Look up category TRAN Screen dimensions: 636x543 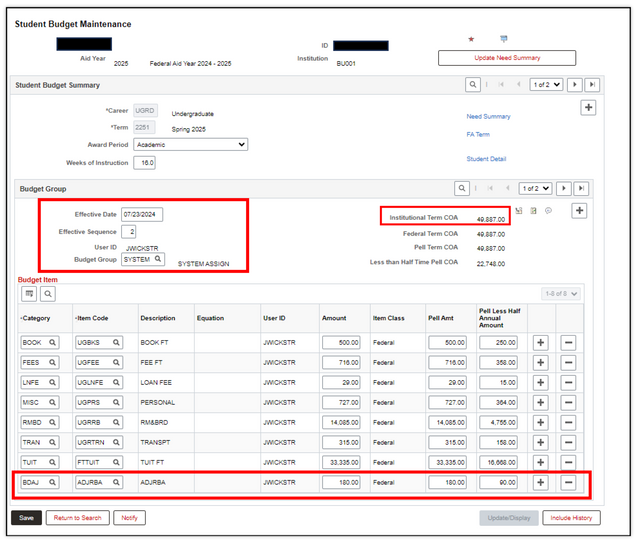pos(52,442)
